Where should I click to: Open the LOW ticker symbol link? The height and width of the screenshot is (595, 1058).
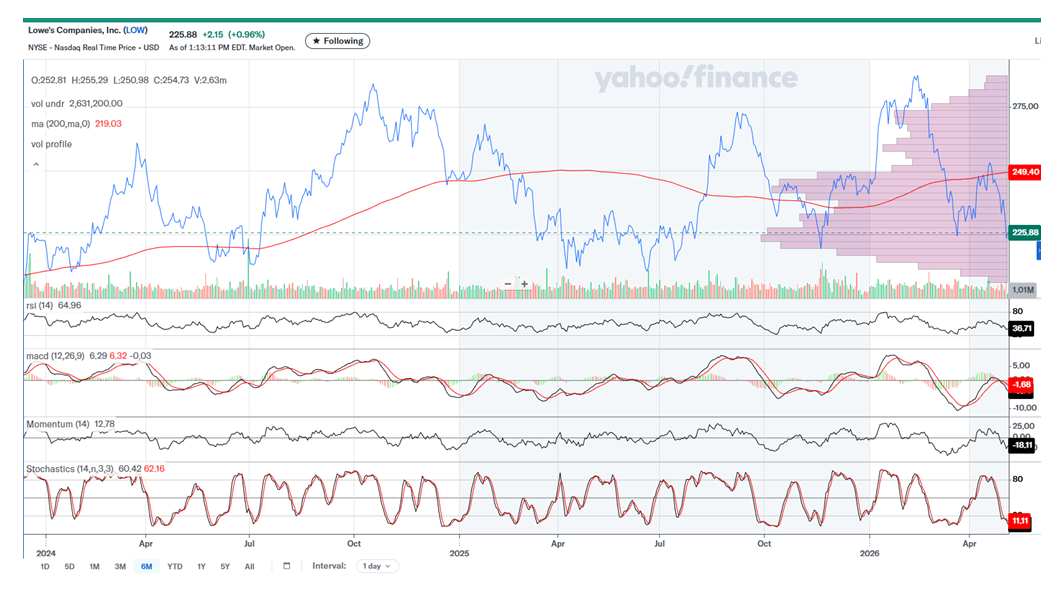click(x=136, y=30)
